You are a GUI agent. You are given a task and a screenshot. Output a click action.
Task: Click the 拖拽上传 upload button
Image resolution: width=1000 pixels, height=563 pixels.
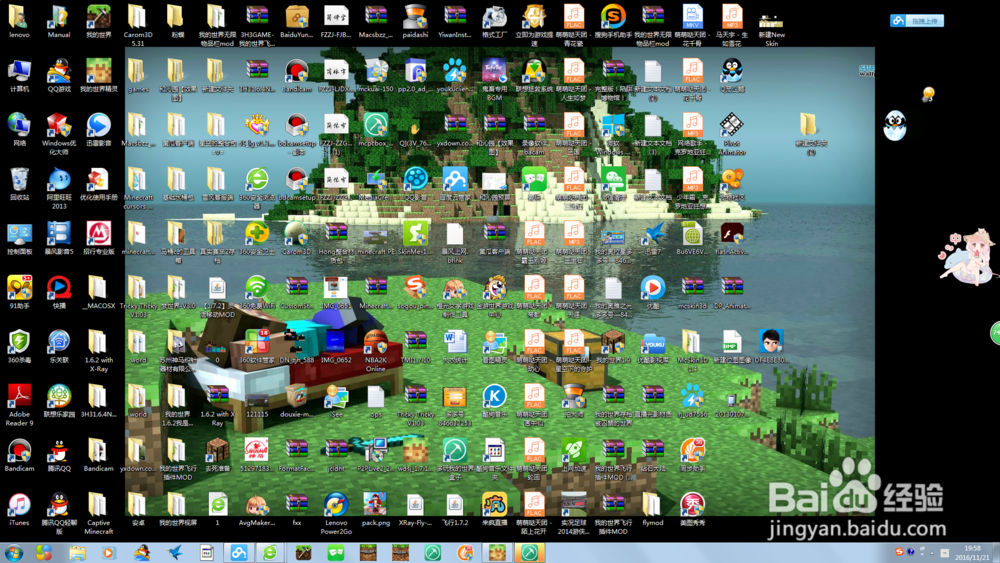(x=916, y=21)
